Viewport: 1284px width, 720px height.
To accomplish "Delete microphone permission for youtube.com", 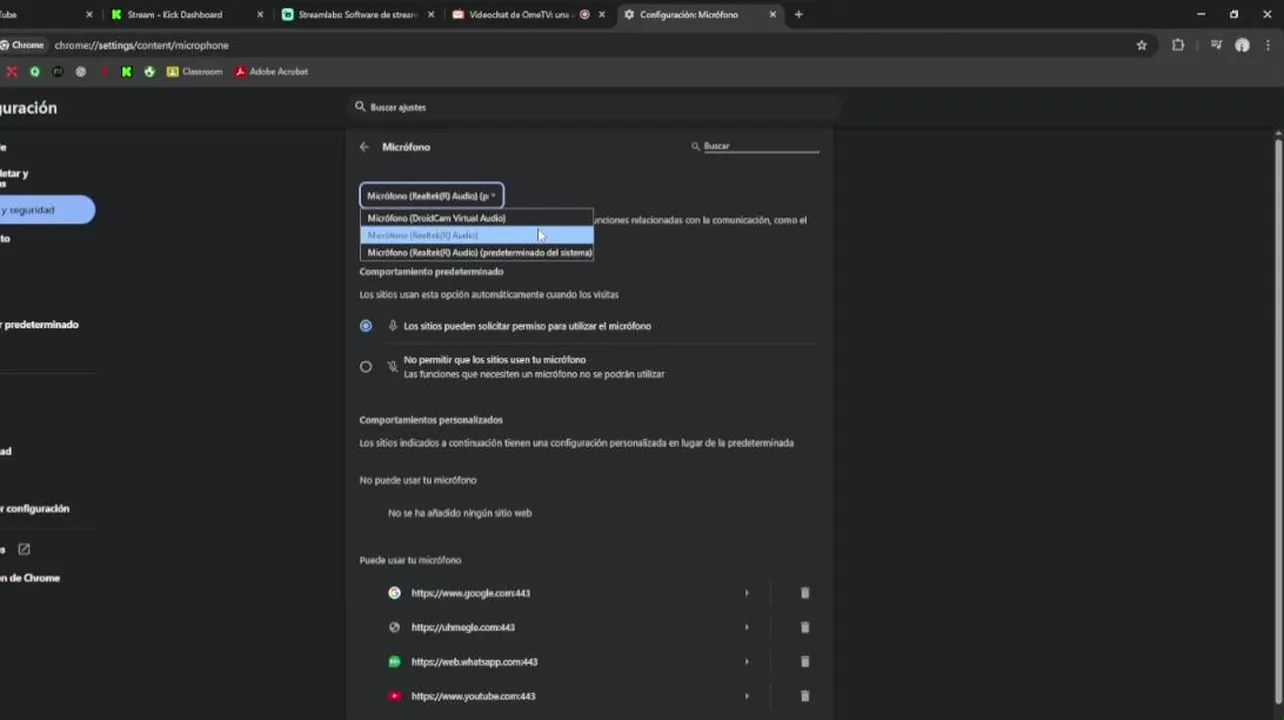I will tap(805, 696).
